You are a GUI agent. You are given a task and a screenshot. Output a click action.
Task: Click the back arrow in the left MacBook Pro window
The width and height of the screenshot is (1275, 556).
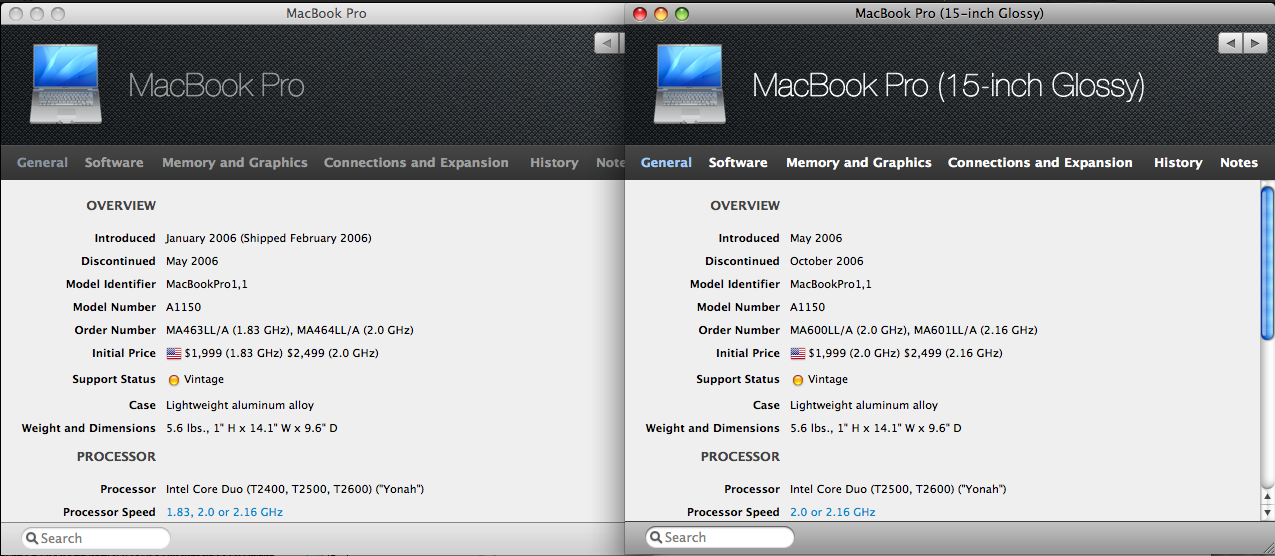(x=607, y=43)
